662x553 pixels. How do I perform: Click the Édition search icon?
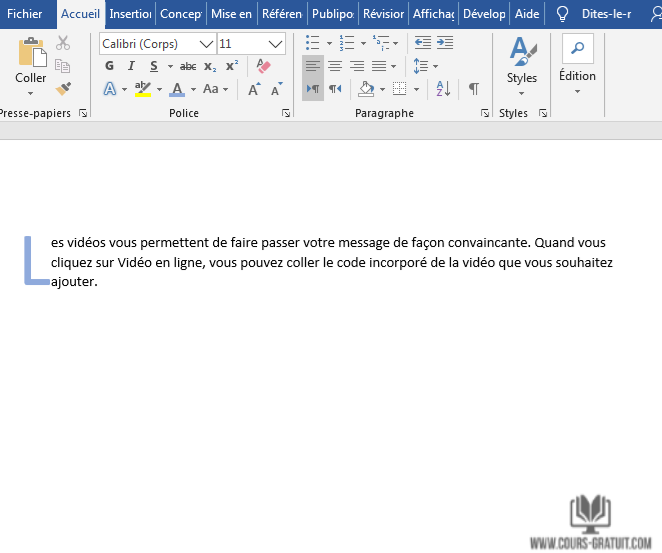[x=577, y=49]
